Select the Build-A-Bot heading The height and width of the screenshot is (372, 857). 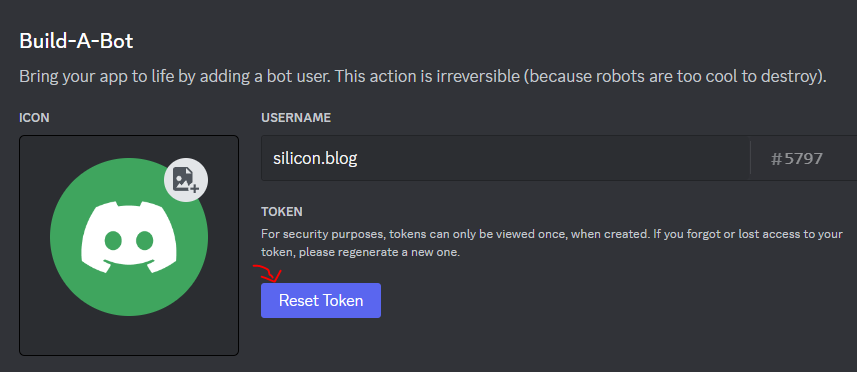tap(76, 41)
